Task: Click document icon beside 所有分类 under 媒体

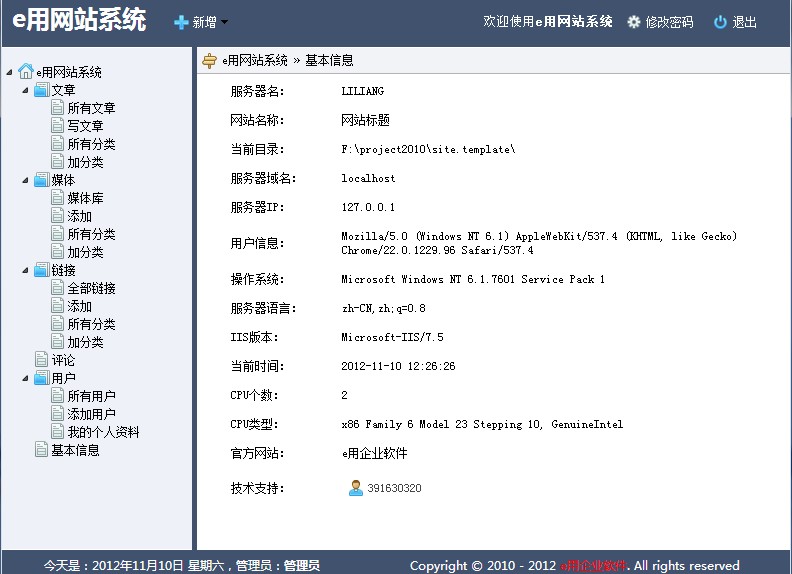Action: click(x=58, y=233)
